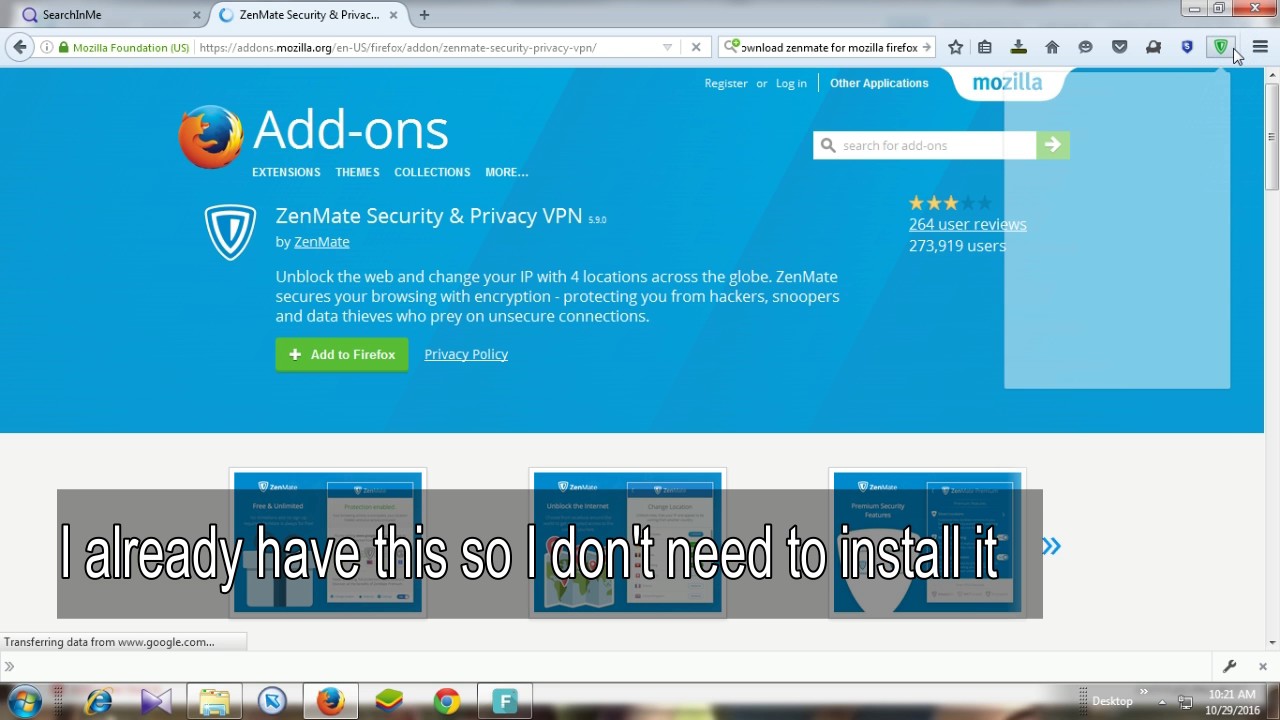This screenshot has width=1280, height=720.
Task: Open the second ZenMate screenshot thumbnail
Action: pyautogui.click(x=627, y=542)
